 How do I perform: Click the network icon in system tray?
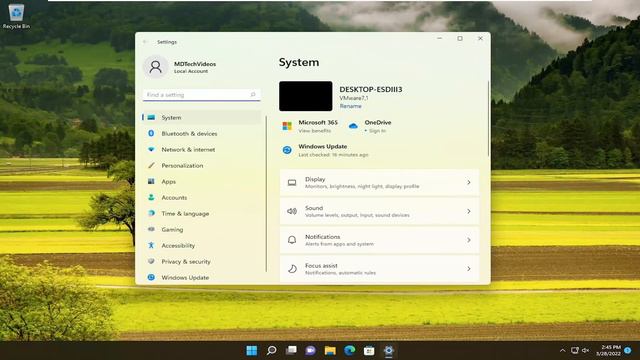575,350
